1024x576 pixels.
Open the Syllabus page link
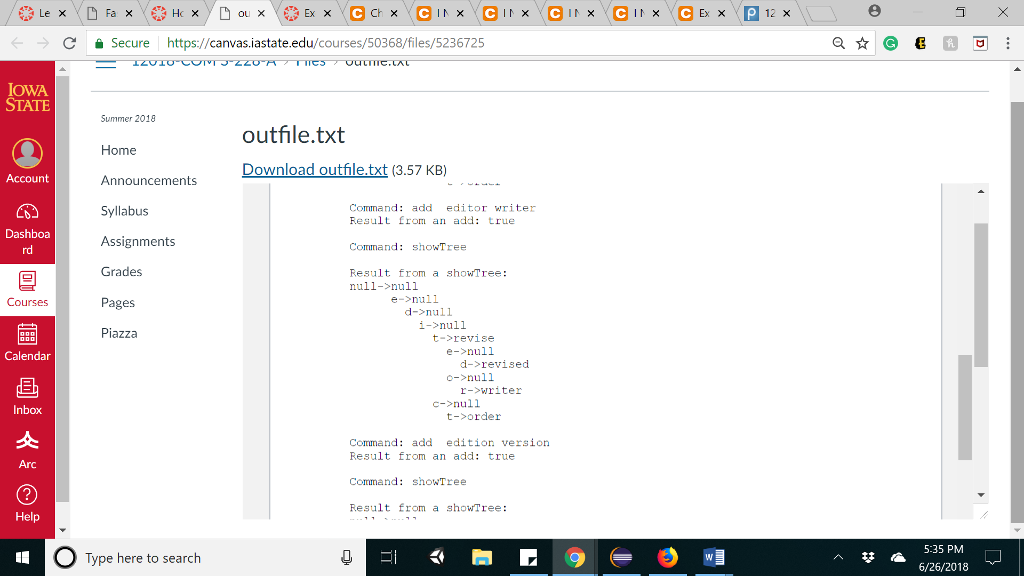coord(124,210)
